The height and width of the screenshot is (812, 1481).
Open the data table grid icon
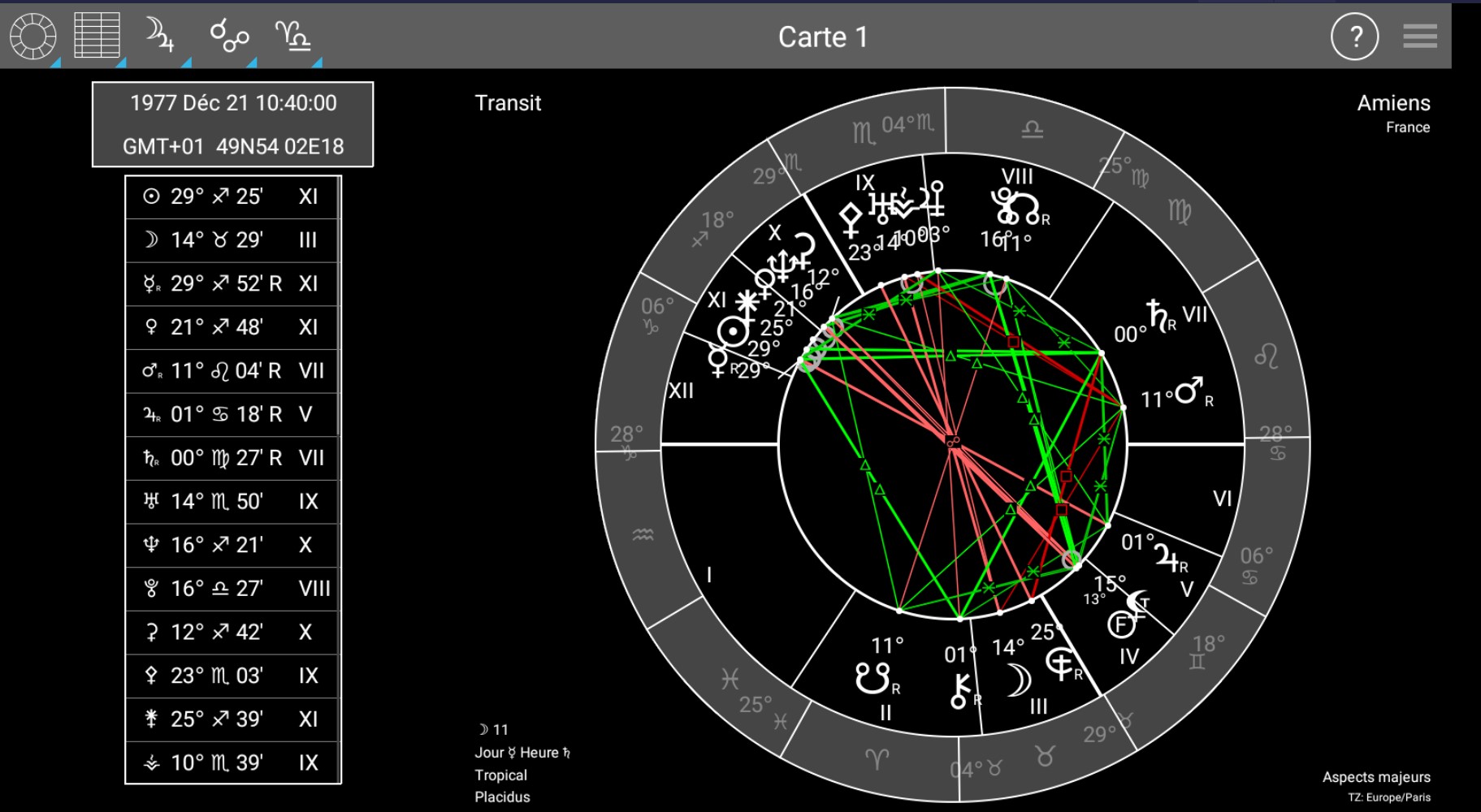(x=97, y=36)
